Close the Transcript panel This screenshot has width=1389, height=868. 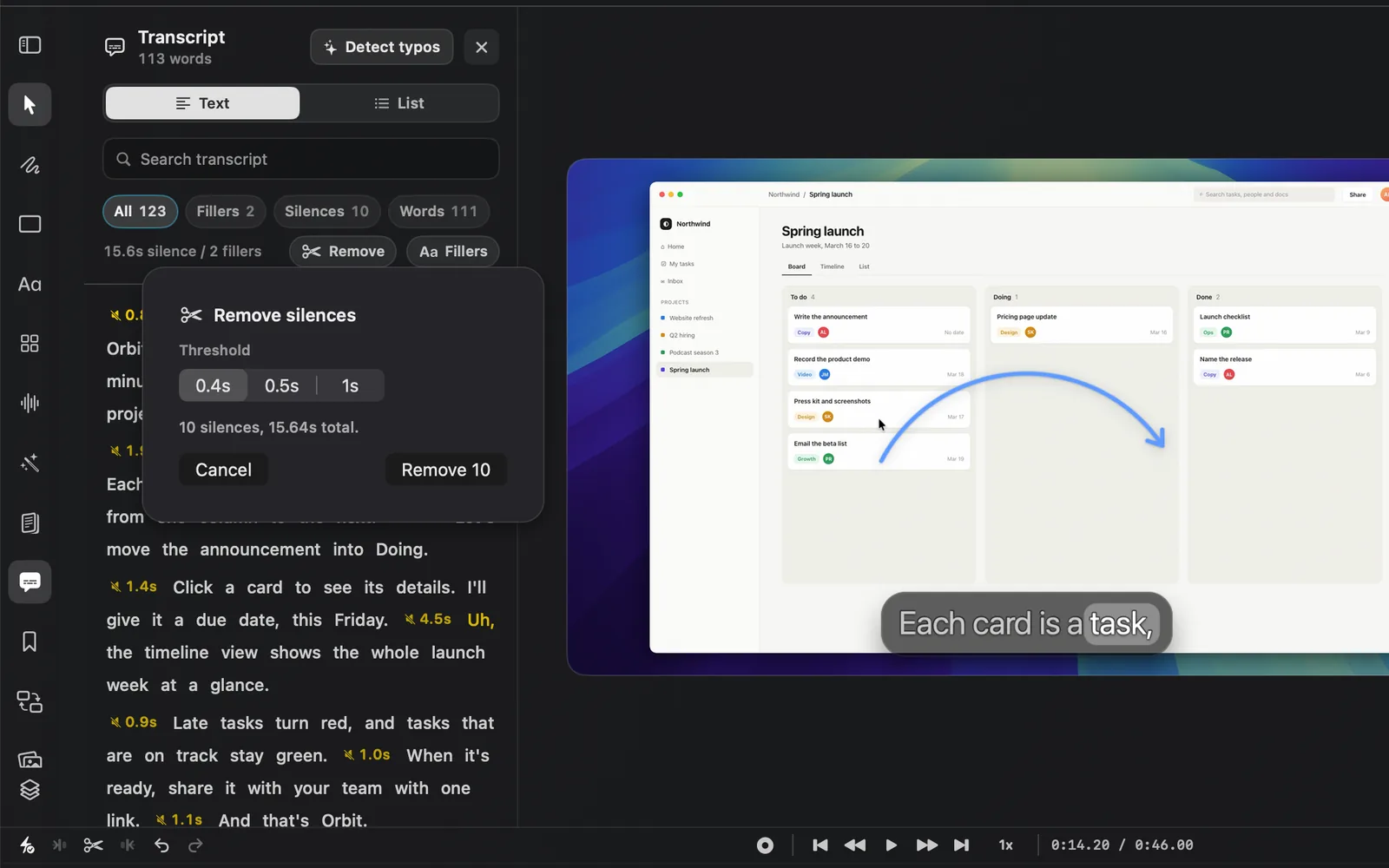pos(482,47)
